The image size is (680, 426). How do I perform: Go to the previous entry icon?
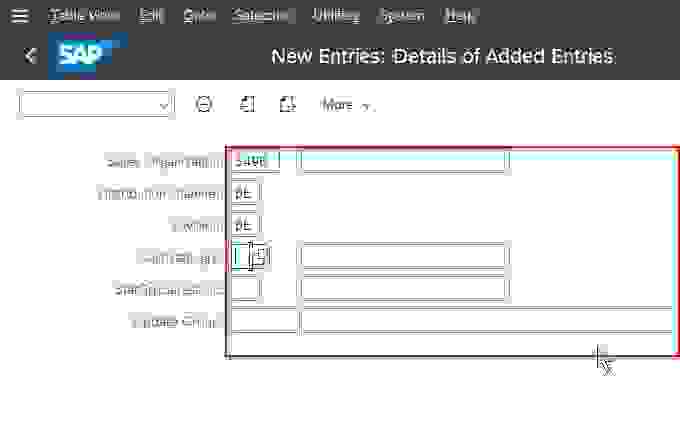pyautogui.click(x=247, y=105)
